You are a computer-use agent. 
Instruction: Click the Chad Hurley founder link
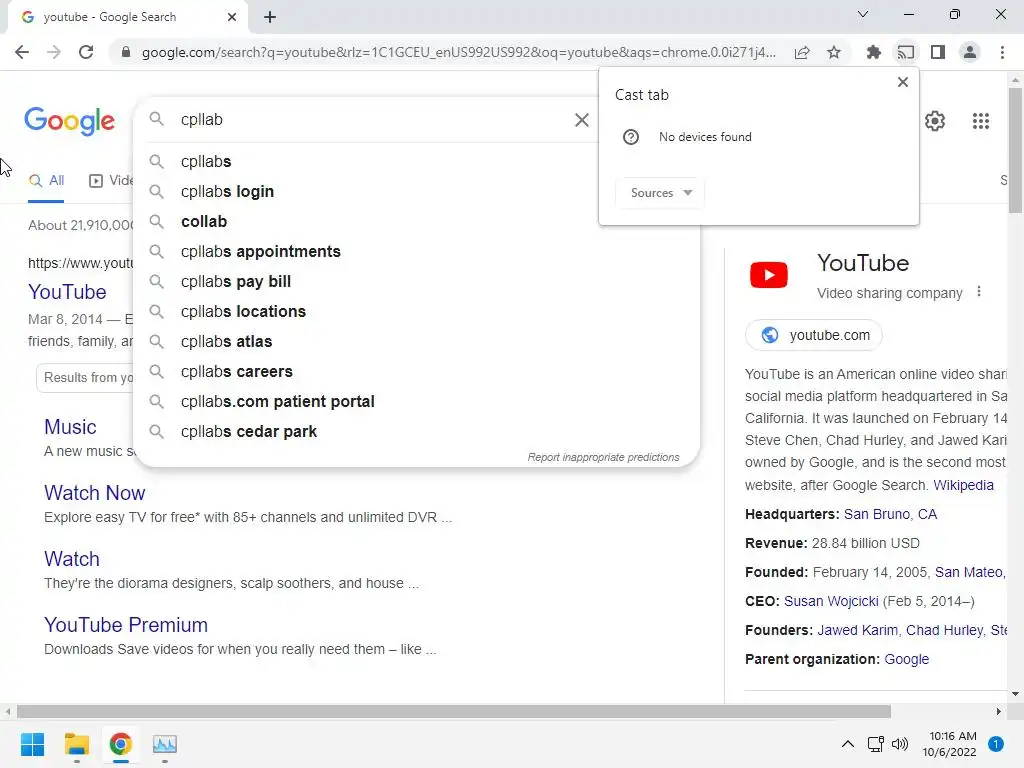pyautogui.click(x=944, y=630)
